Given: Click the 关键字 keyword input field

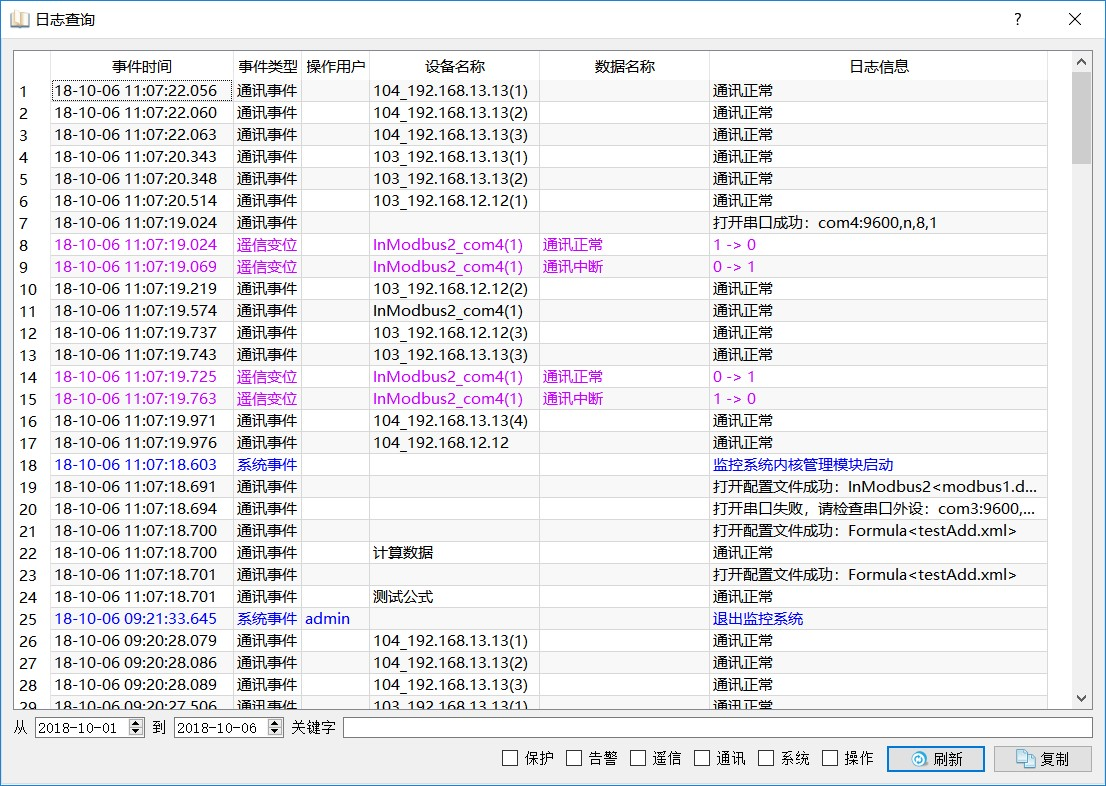Looking at the screenshot, I should click(x=717, y=728).
